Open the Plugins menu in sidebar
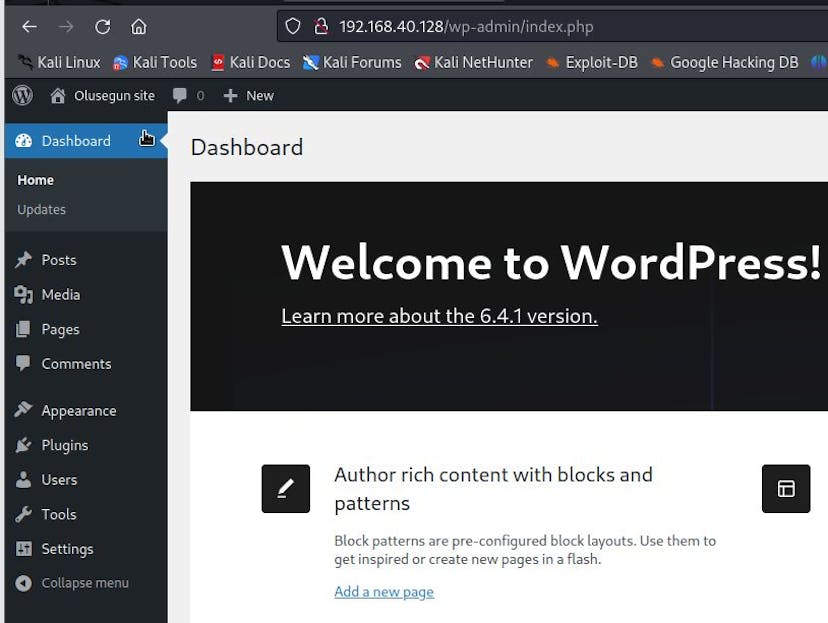The width and height of the screenshot is (828, 623). [x=64, y=445]
